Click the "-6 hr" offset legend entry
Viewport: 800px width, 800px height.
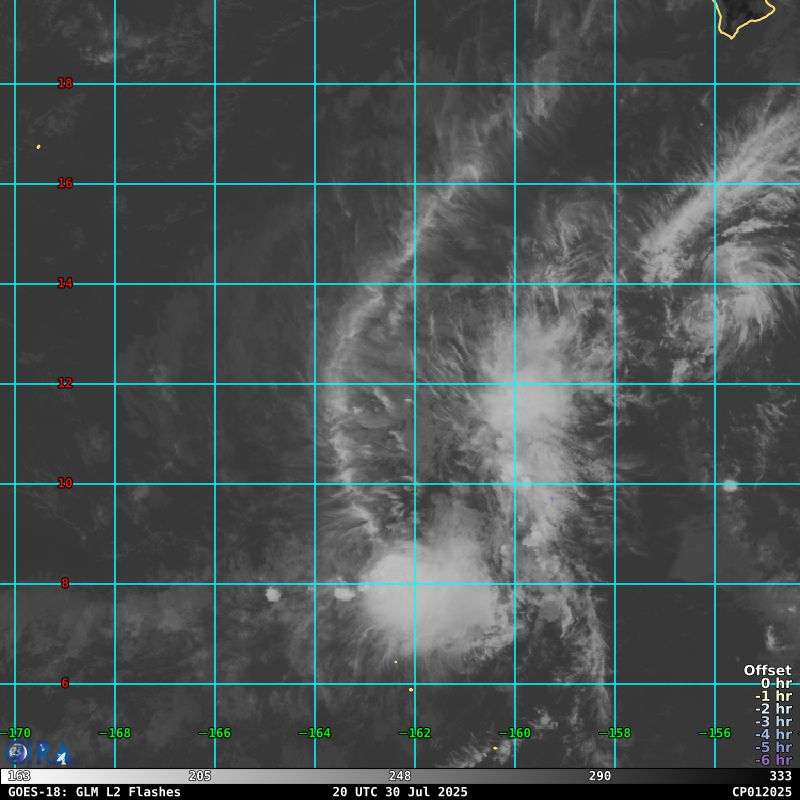pyautogui.click(x=773, y=760)
